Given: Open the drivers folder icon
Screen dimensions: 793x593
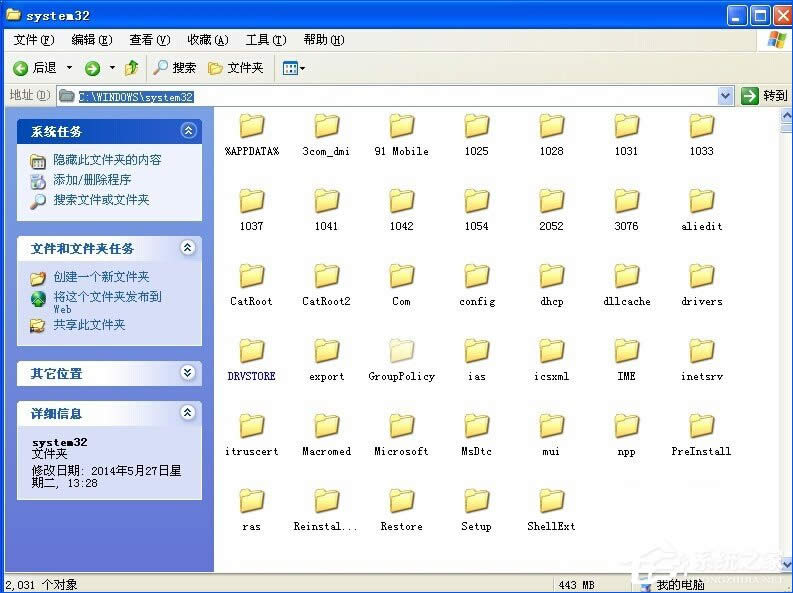Looking at the screenshot, I should 701,276.
